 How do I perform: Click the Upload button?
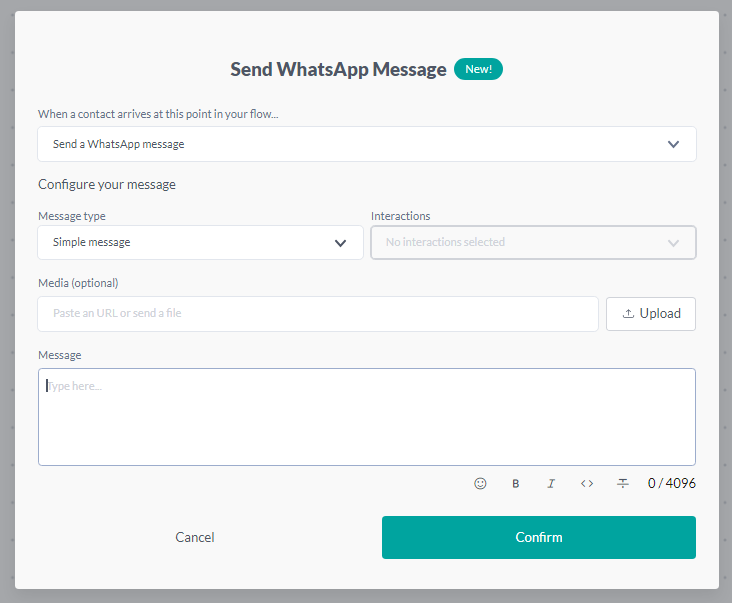(651, 314)
